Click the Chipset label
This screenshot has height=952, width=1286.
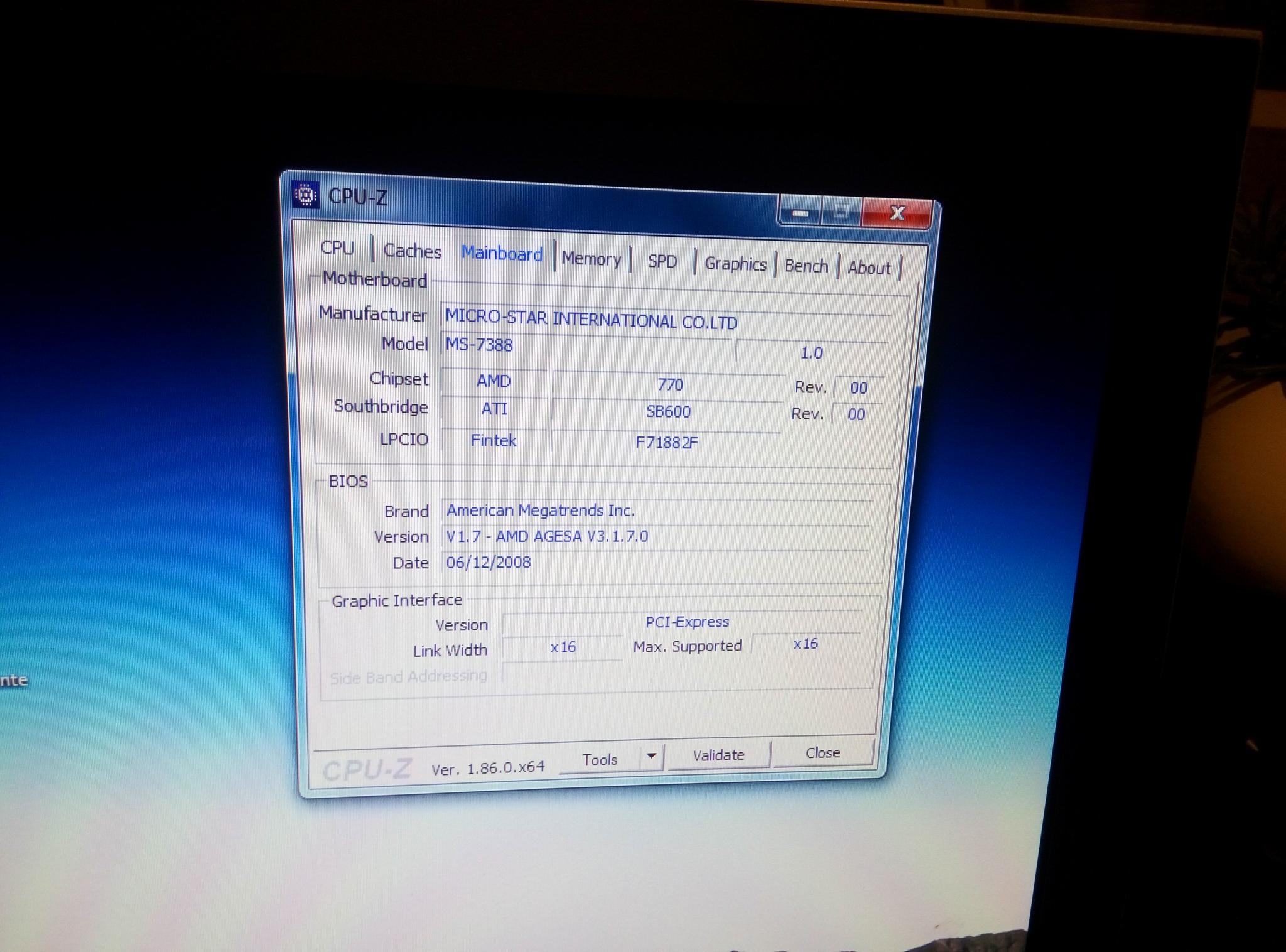tap(399, 379)
